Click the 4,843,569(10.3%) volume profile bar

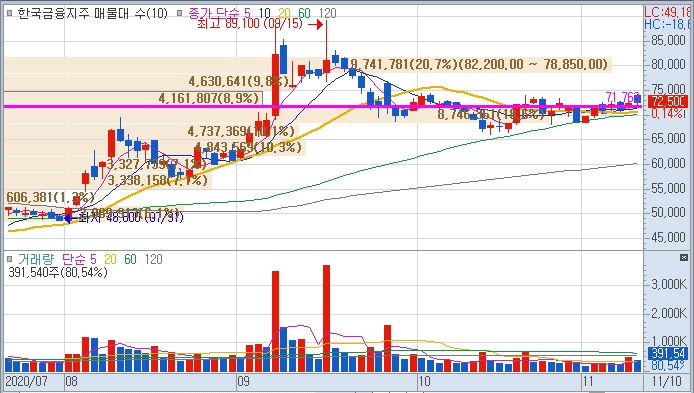pos(155,147)
